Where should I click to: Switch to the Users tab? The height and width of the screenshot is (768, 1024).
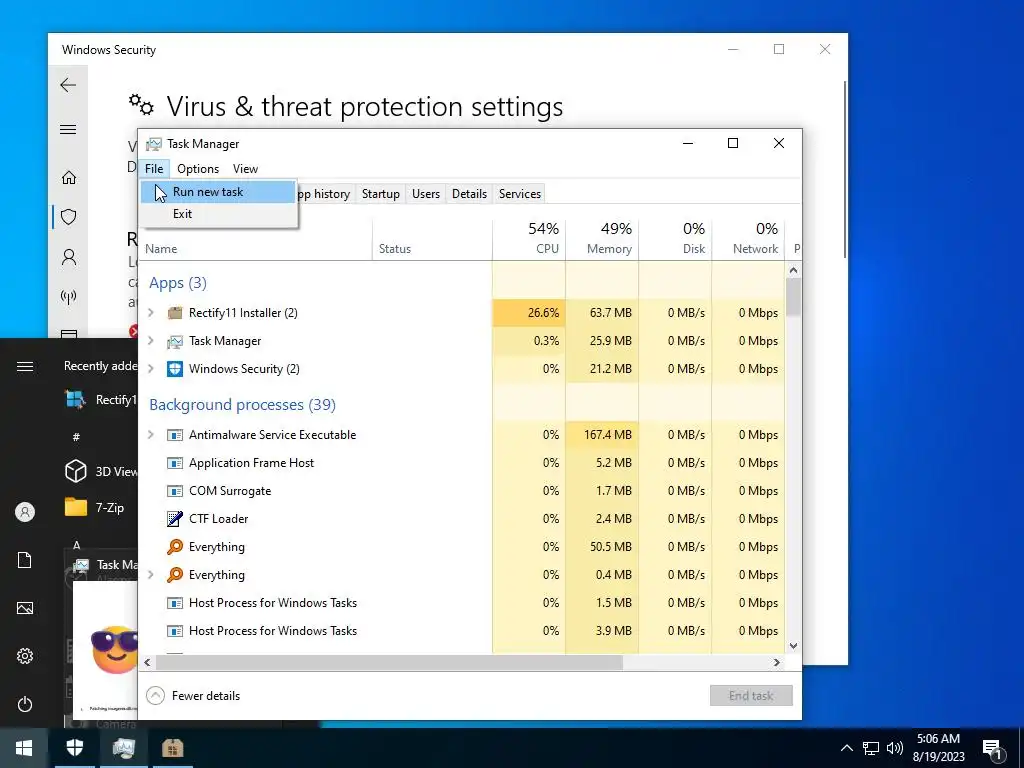pyautogui.click(x=426, y=194)
